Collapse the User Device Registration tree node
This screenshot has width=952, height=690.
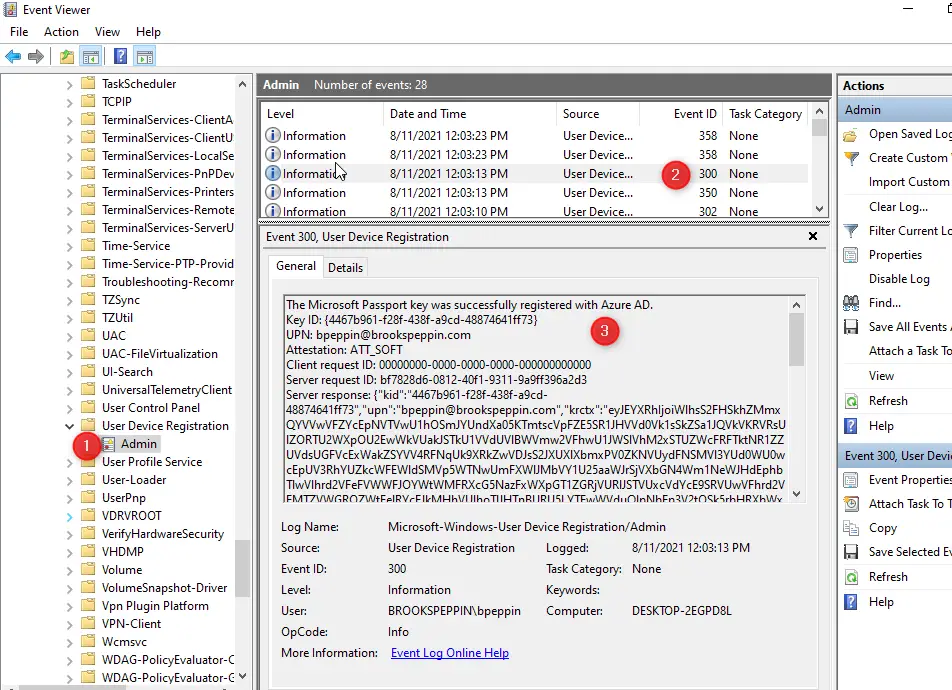[x=69, y=426]
